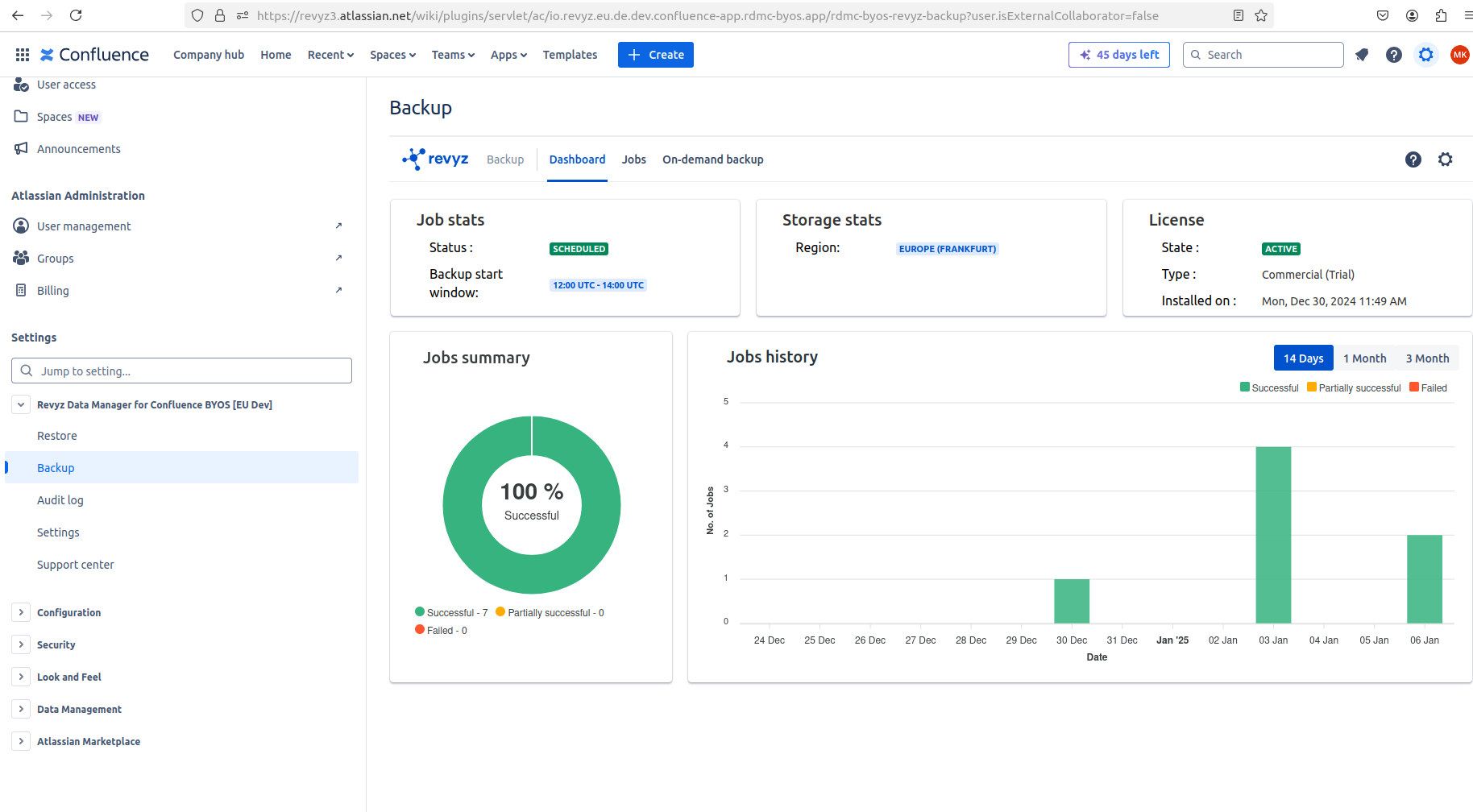This screenshot has width=1473, height=812.
Task: Open Company hub link
Action: click(x=209, y=55)
